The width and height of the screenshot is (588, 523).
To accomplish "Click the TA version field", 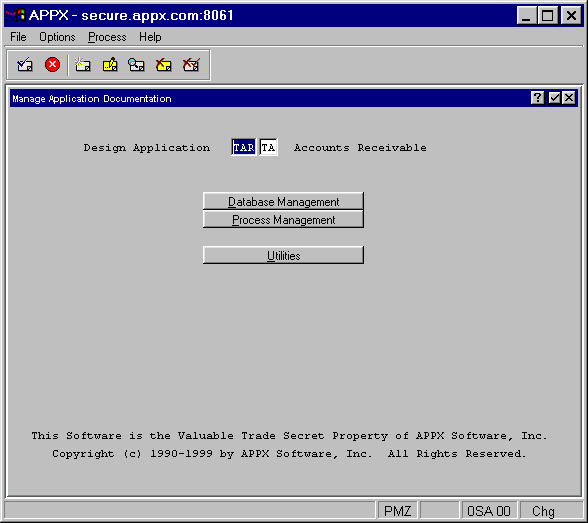I will (x=268, y=147).
